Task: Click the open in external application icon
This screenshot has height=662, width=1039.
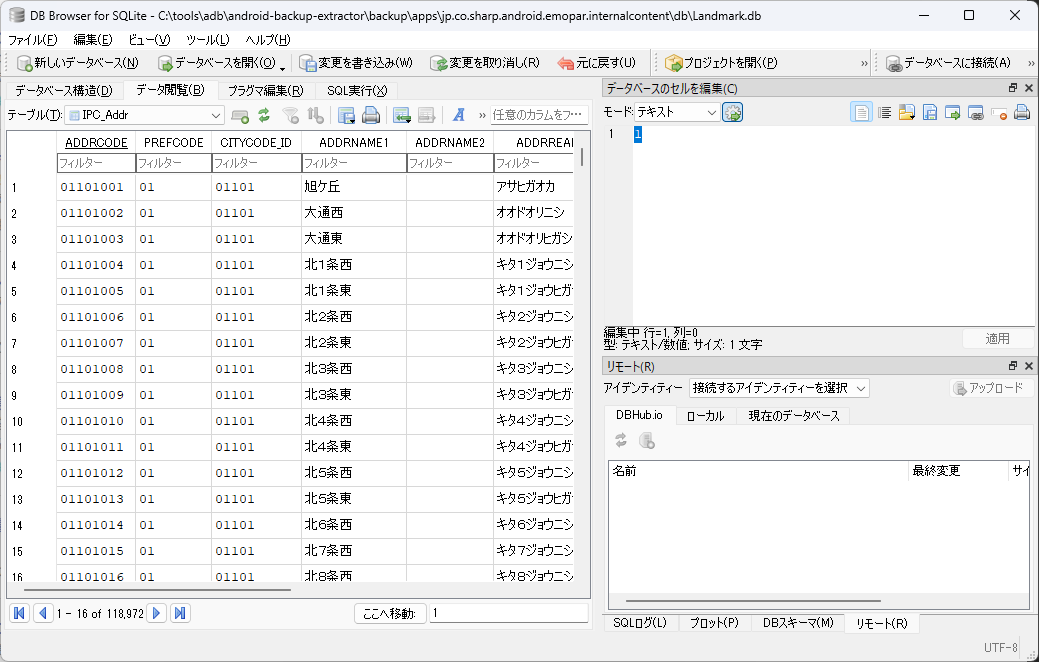Action: coord(953,113)
